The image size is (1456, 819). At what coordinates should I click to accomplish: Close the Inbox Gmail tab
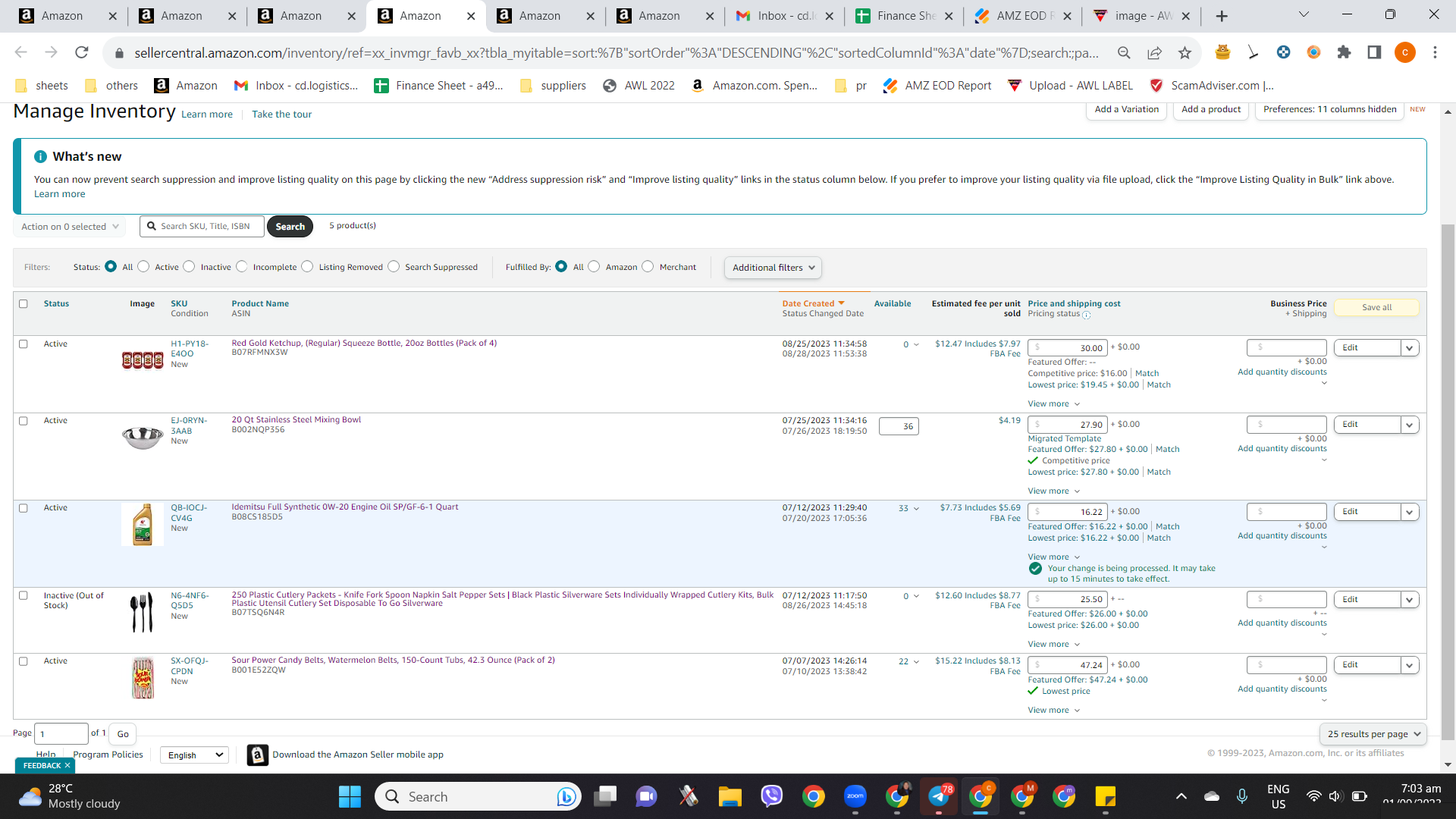(829, 16)
